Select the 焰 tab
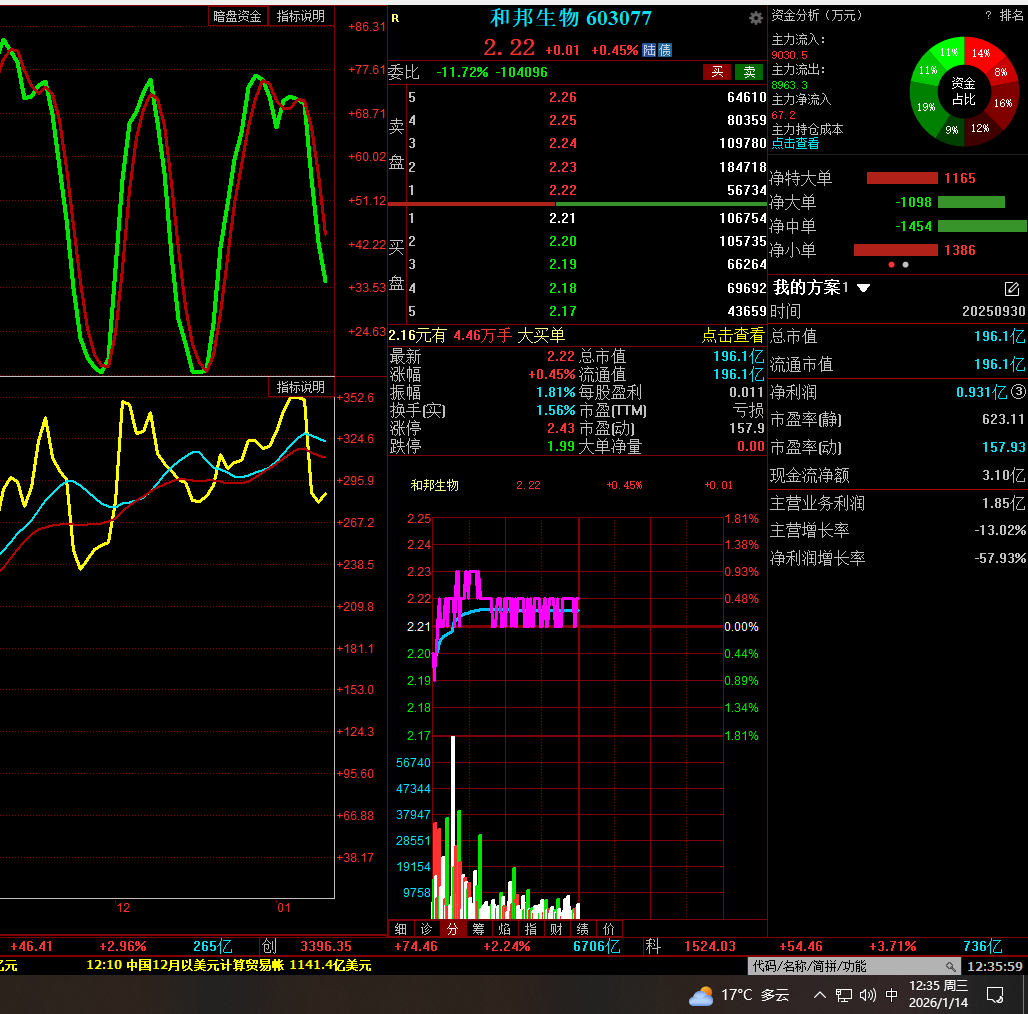Viewport: 1028px width, 1014px height. point(504,929)
